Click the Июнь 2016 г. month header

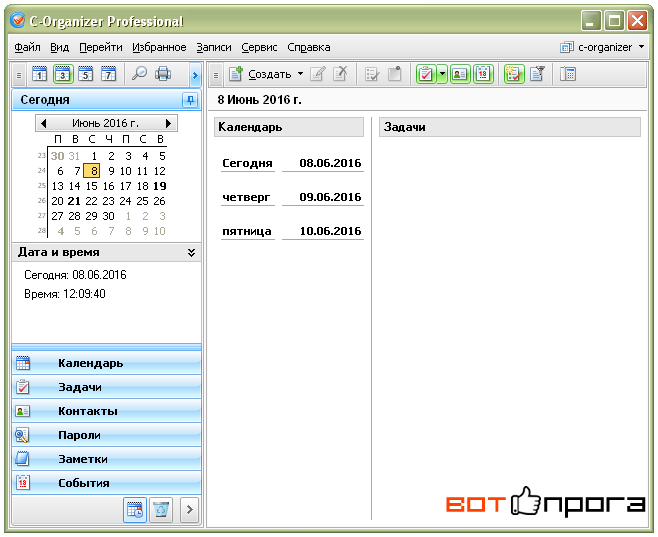105,123
